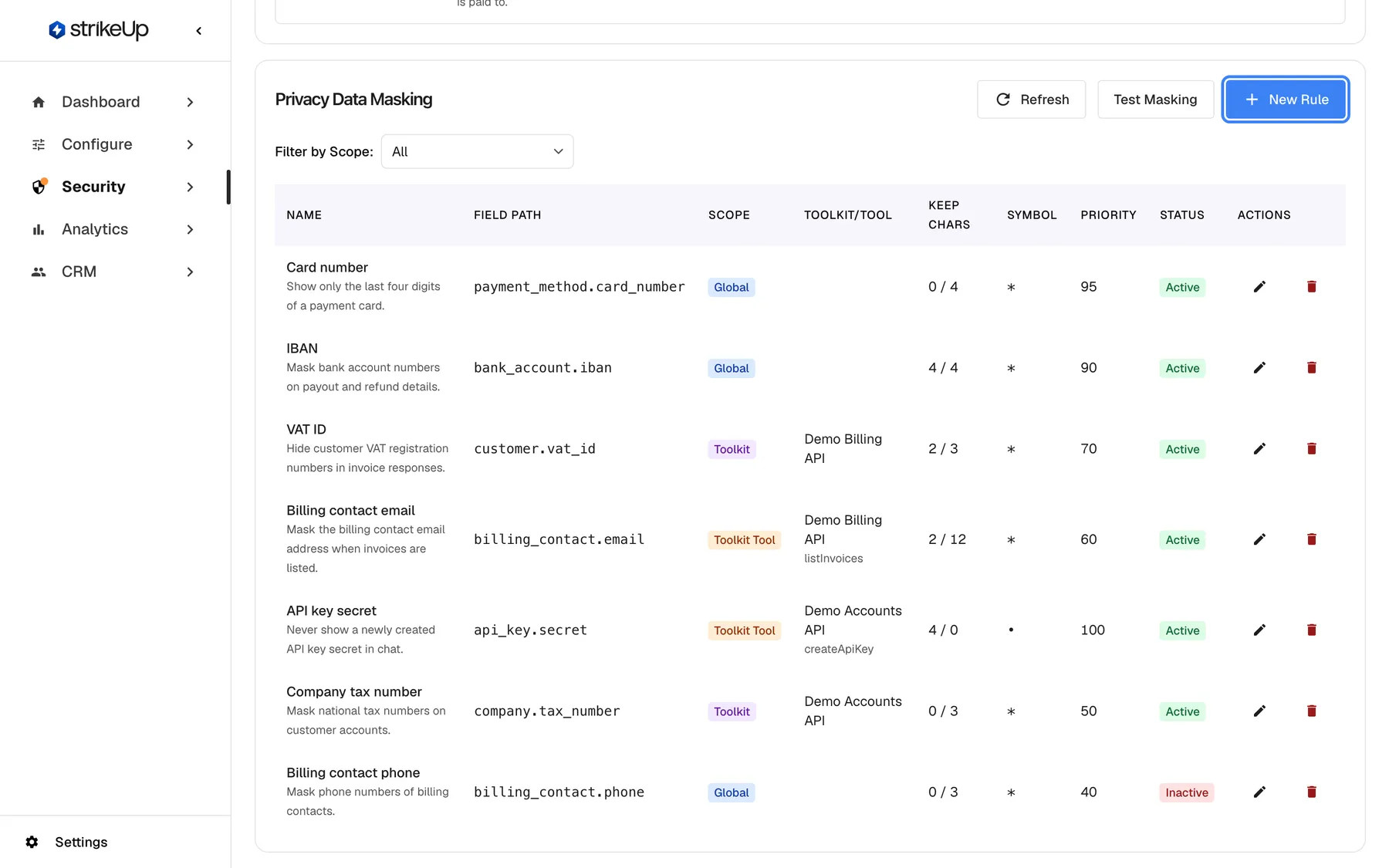1389x868 pixels.
Task: Delete the API key secret rule
Action: (x=1311, y=630)
